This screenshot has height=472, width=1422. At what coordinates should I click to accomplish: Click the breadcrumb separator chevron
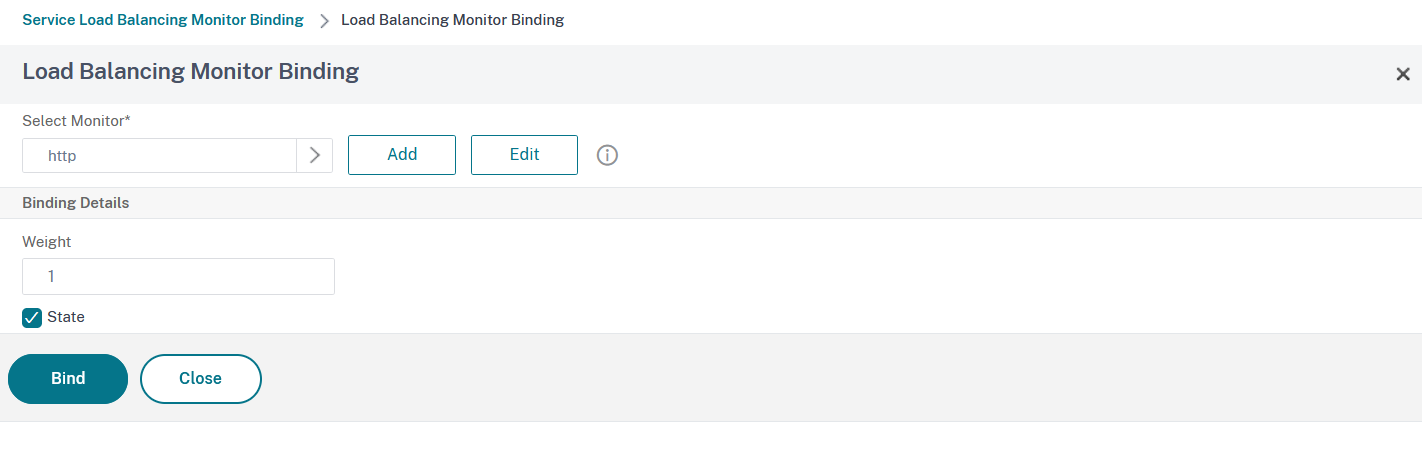click(324, 21)
